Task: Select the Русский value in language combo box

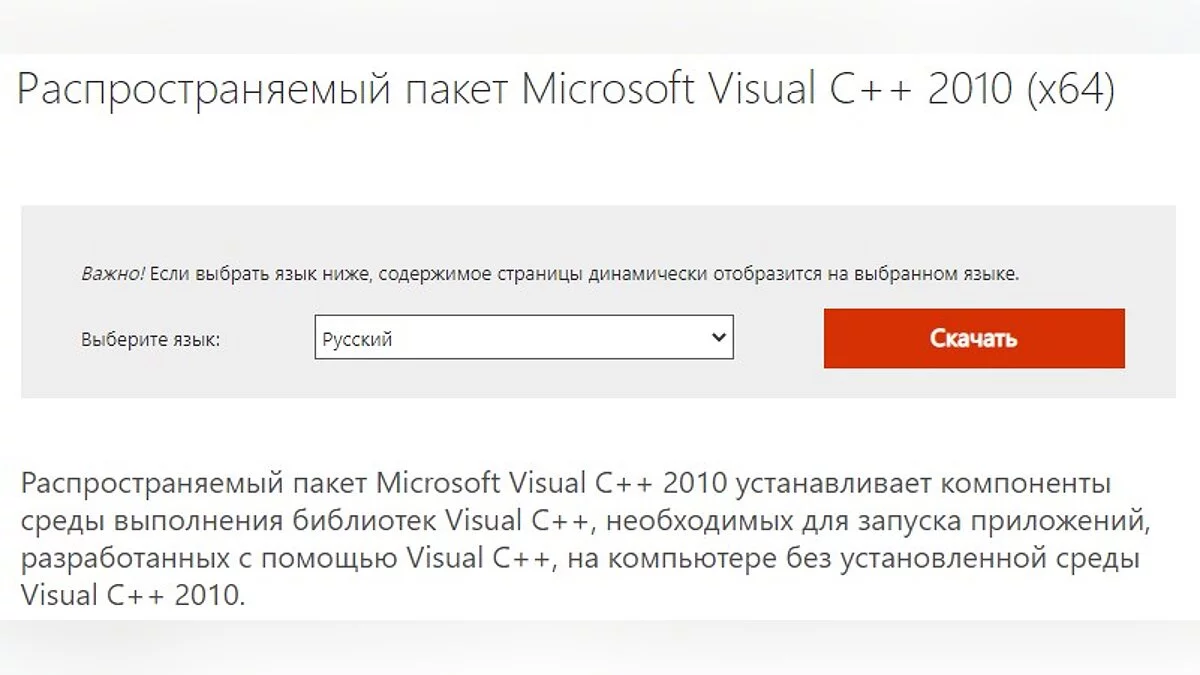Action: click(x=358, y=339)
